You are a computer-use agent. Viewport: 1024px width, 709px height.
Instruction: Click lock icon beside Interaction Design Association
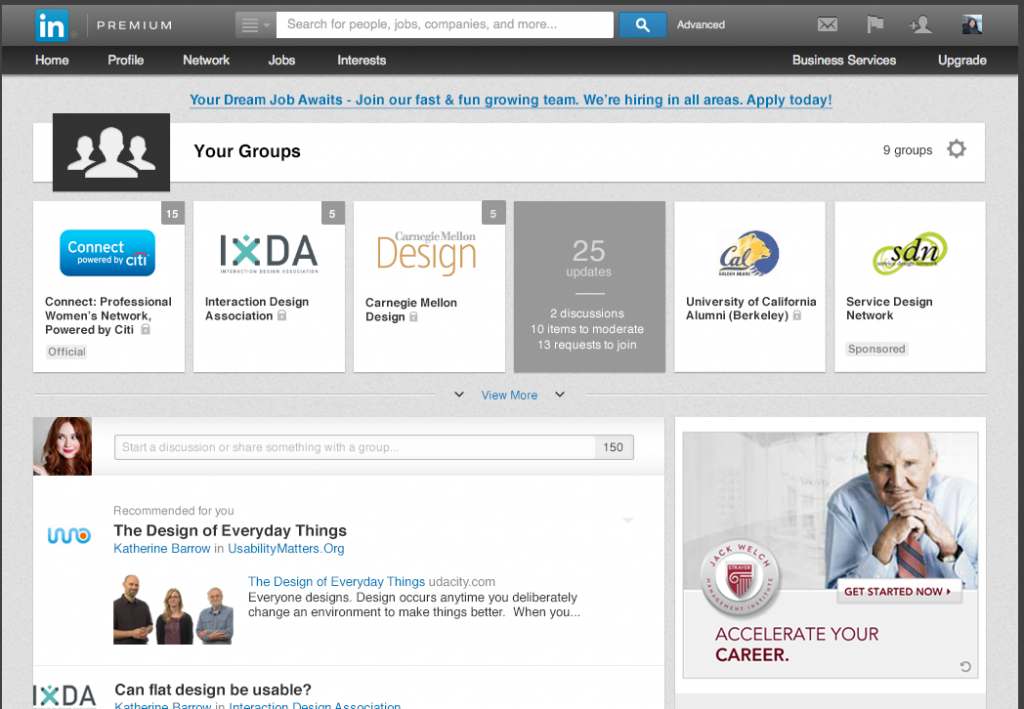click(282, 315)
